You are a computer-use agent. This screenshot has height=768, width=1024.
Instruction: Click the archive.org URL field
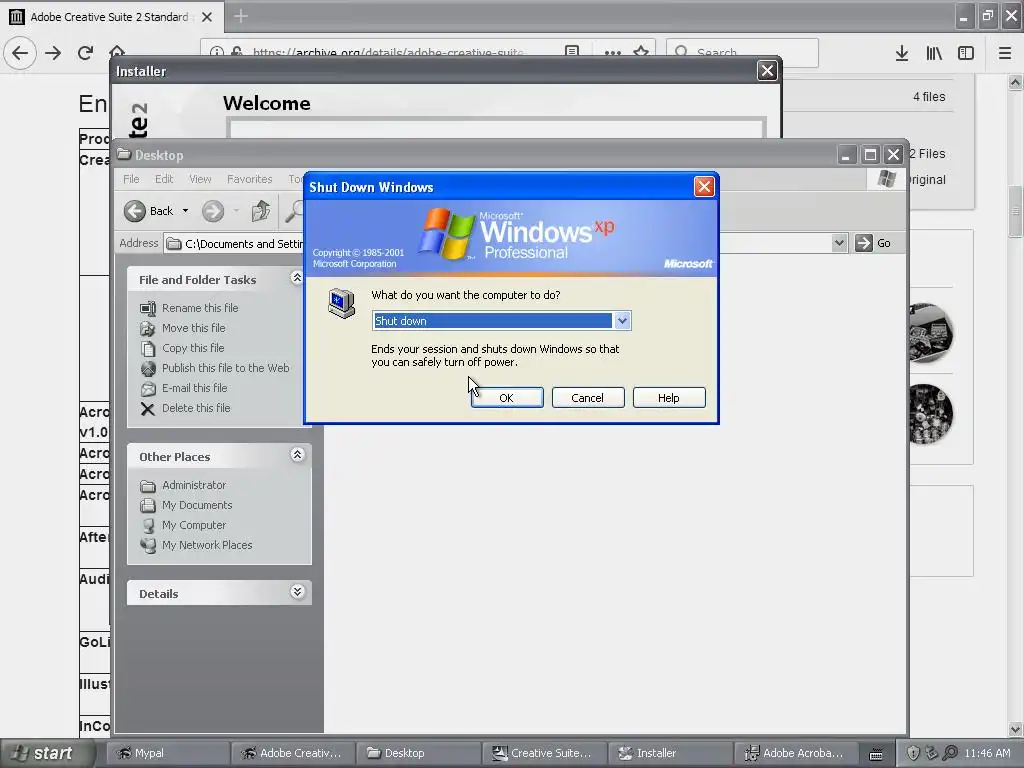tap(388, 52)
